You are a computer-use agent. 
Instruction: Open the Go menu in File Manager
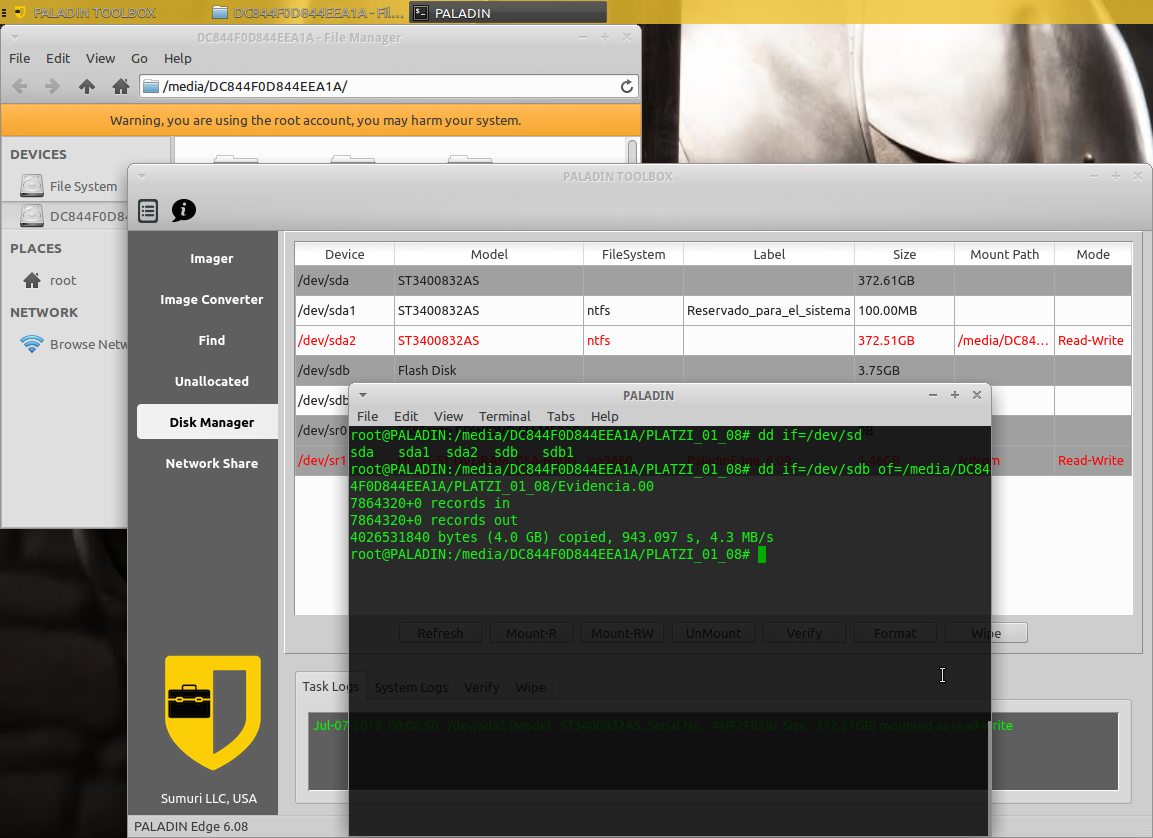pos(139,58)
